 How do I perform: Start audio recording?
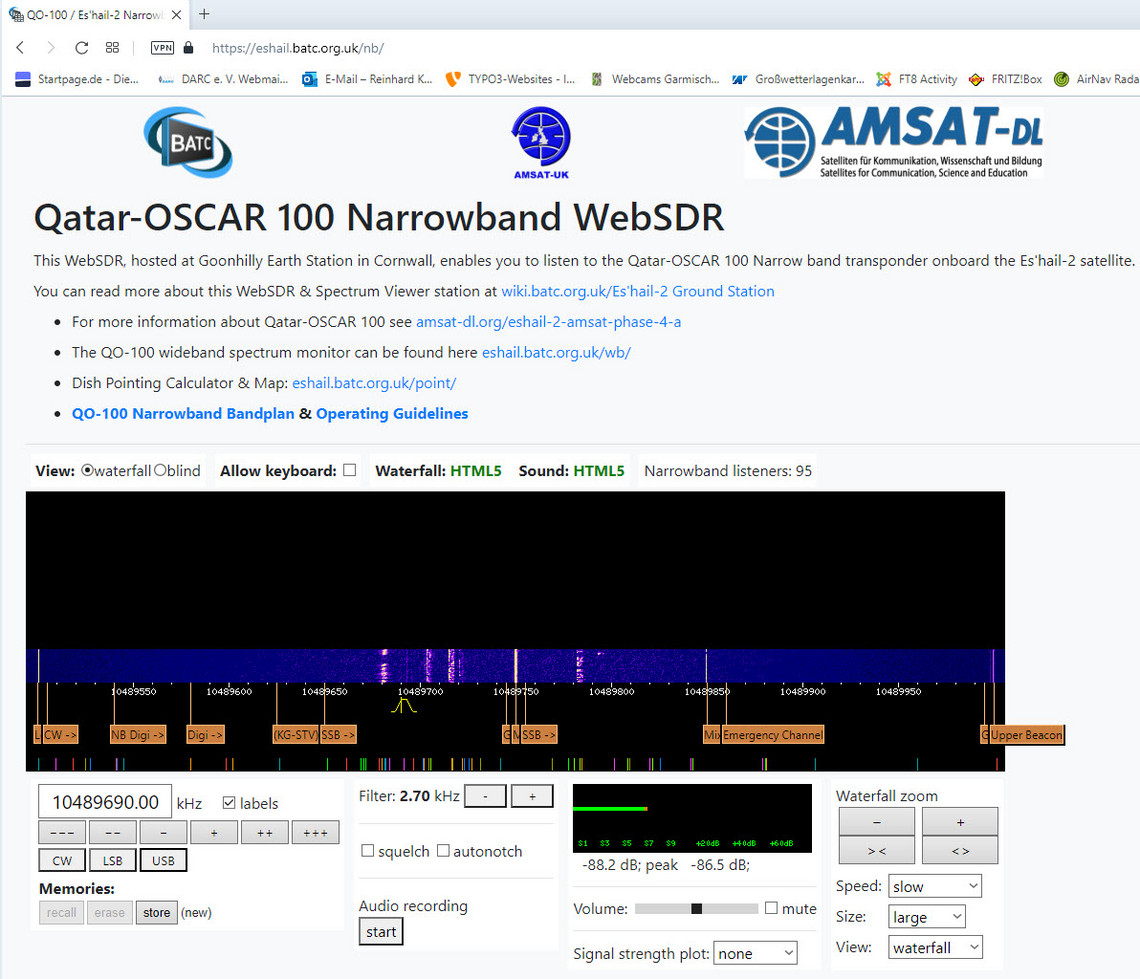381,932
